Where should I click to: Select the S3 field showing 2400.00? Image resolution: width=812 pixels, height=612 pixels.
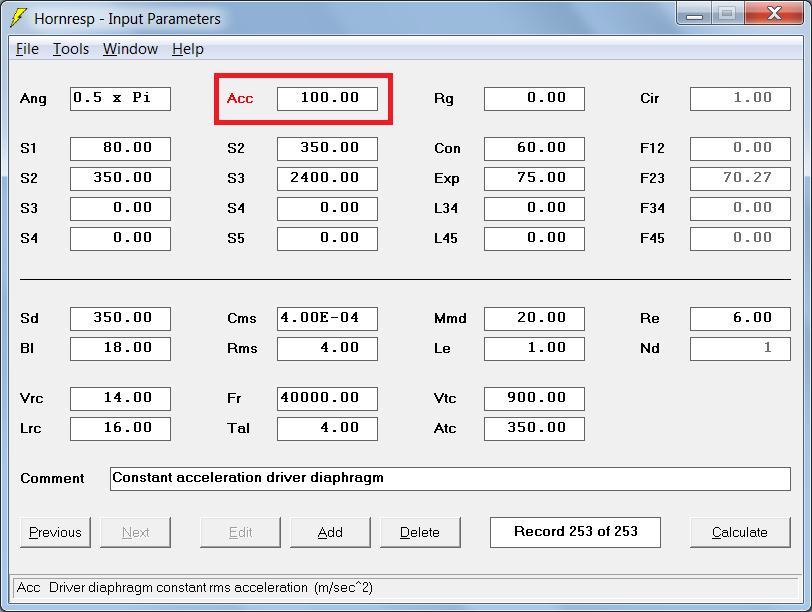tap(327, 179)
